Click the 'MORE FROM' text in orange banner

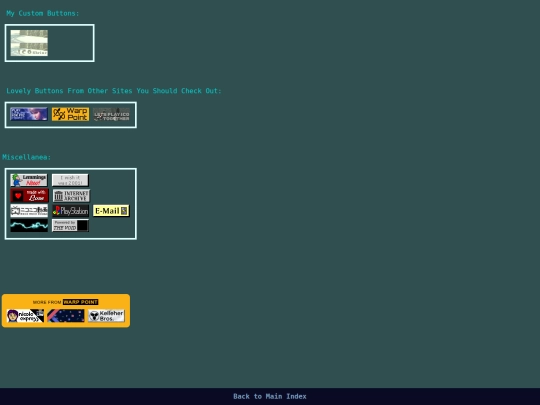point(47,302)
